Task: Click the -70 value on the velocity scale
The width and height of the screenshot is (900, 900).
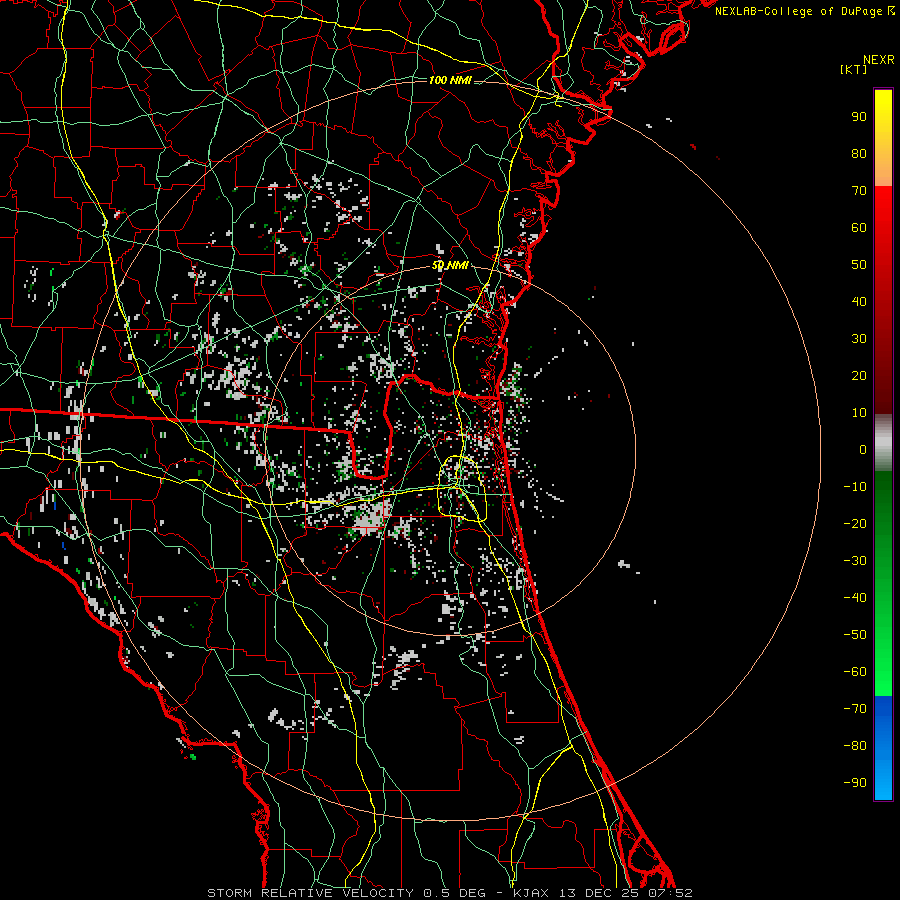Action: tap(855, 709)
